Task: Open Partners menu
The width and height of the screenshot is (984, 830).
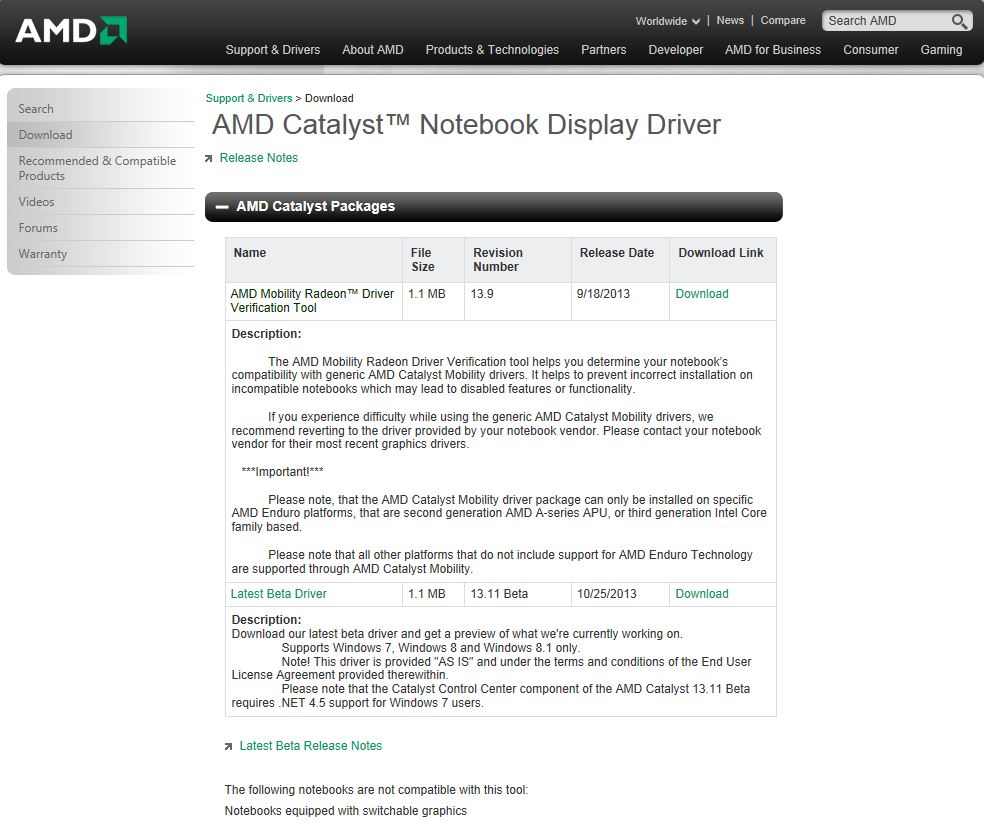Action: [603, 50]
